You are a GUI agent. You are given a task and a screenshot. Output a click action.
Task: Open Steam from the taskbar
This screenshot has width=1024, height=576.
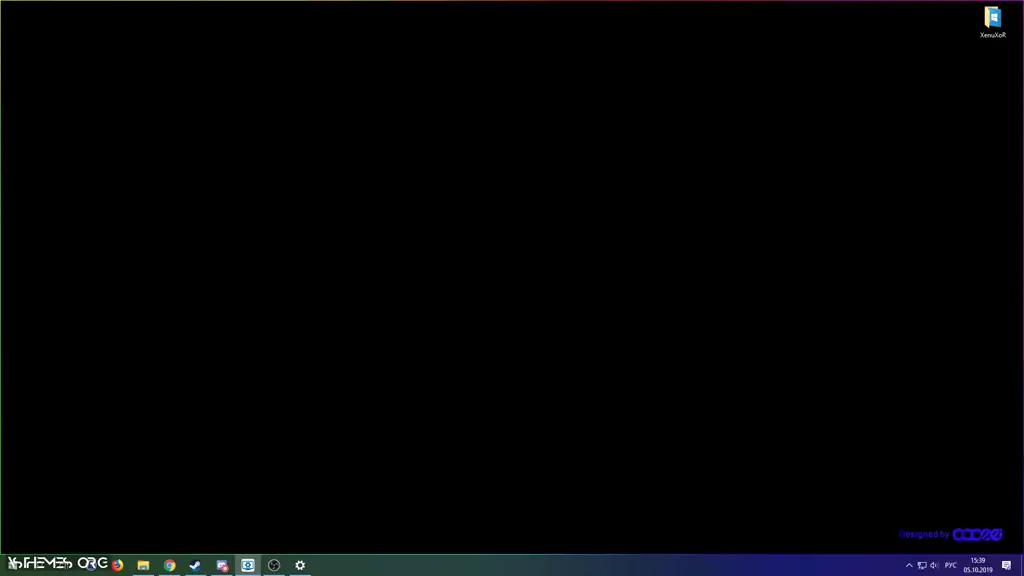(x=195, y=565)
